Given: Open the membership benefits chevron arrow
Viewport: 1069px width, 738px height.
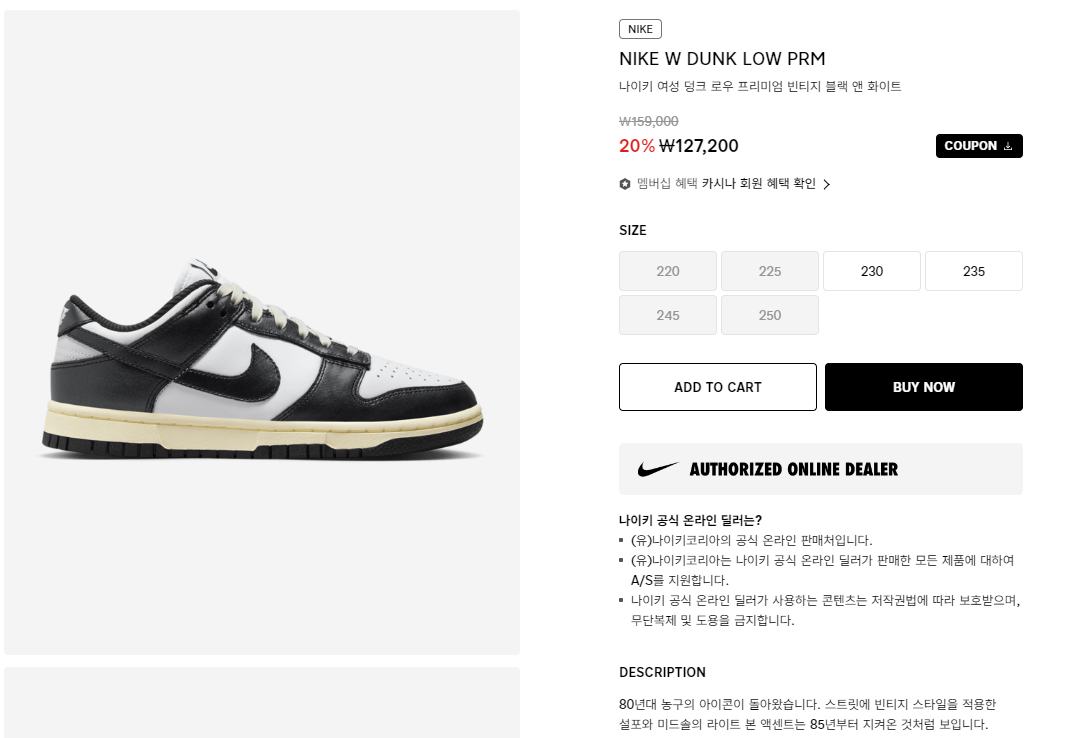Looking at the screenshot, I should 826,184.
